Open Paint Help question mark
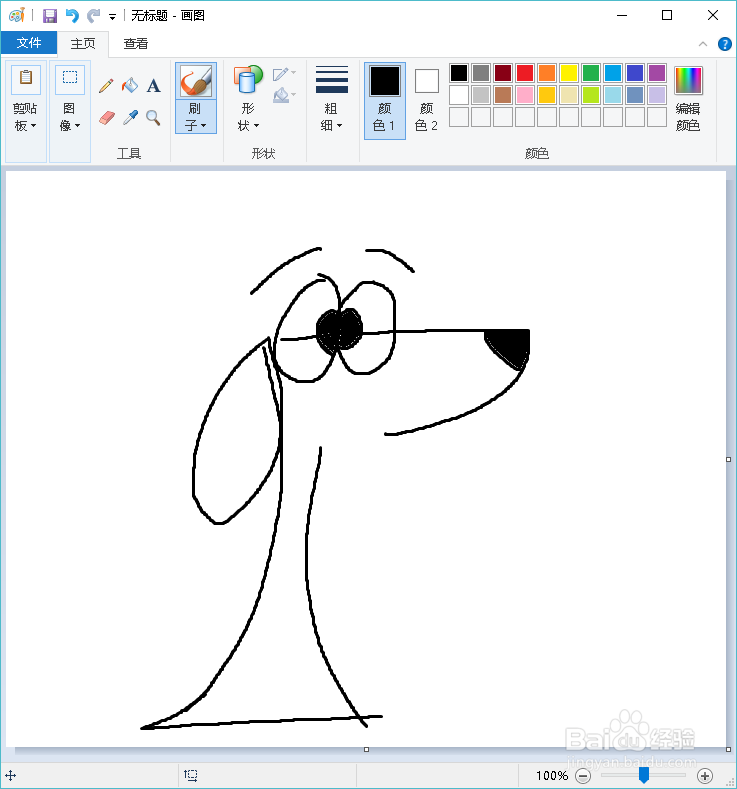The image size is (737, 789). [x=724, y=44]
